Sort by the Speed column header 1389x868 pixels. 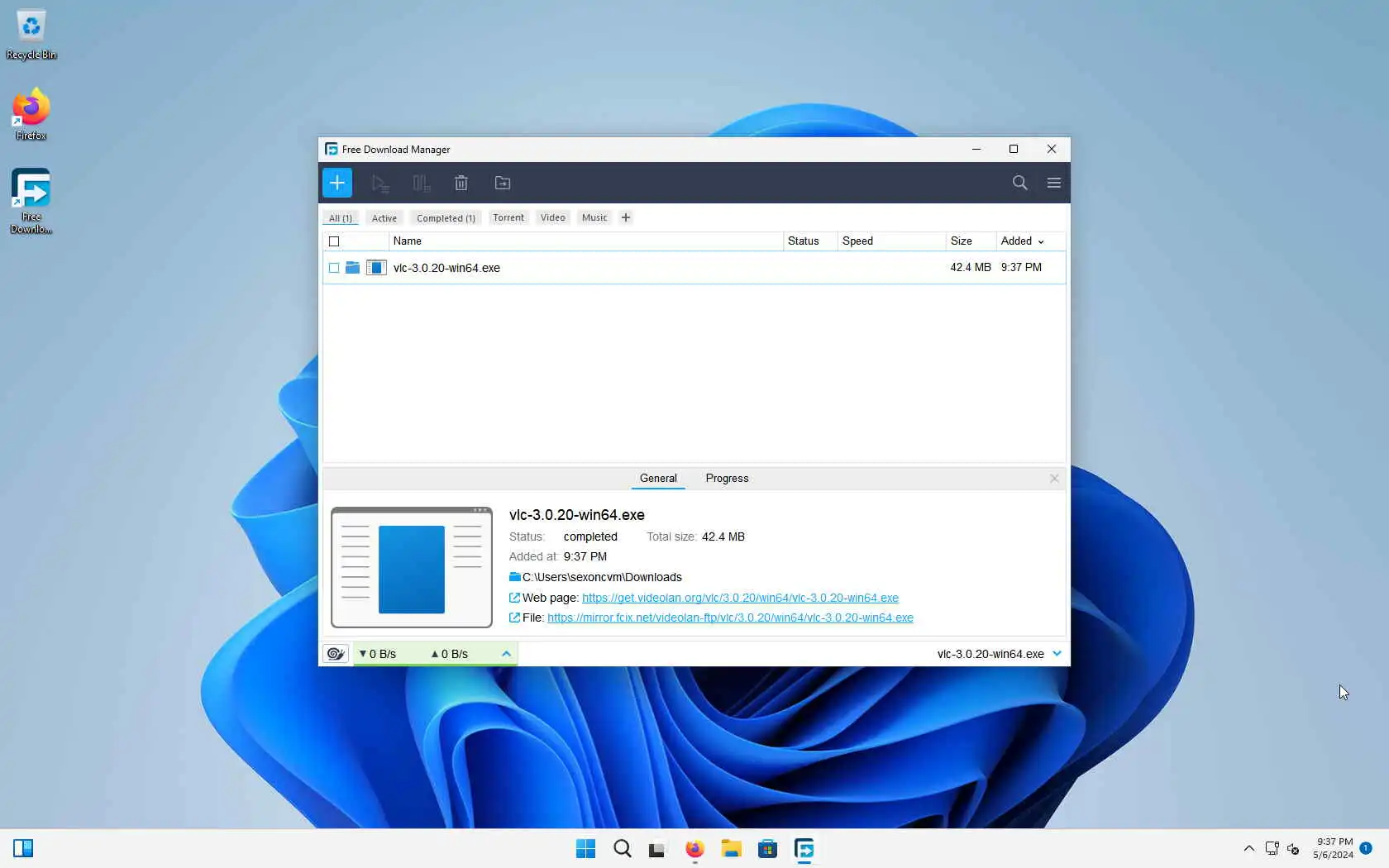(891, 241)
